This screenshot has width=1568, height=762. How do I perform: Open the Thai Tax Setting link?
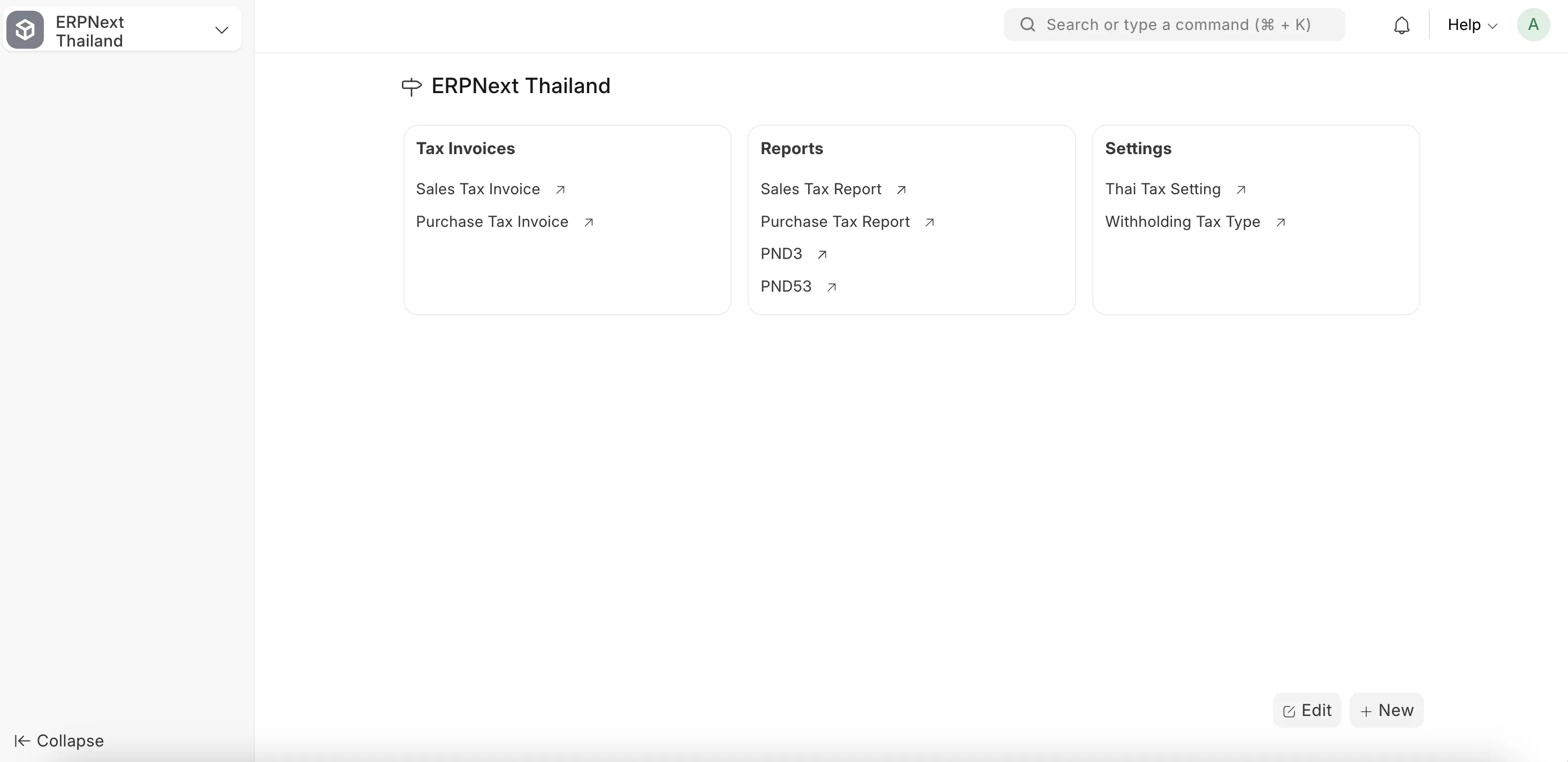1162,189
